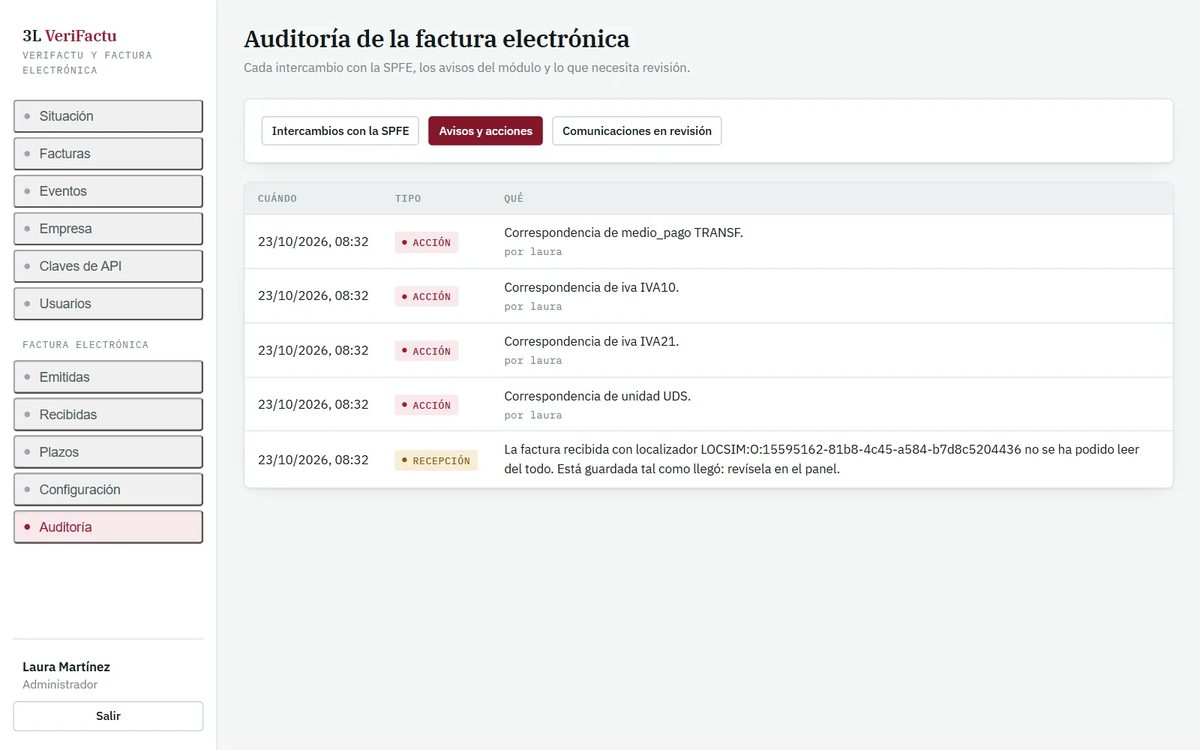Viewport: 1200px width, 750px height.
Task: Click the 3L VeriFactu logo text
Action: pyautogui.click(x=70, y=36)
